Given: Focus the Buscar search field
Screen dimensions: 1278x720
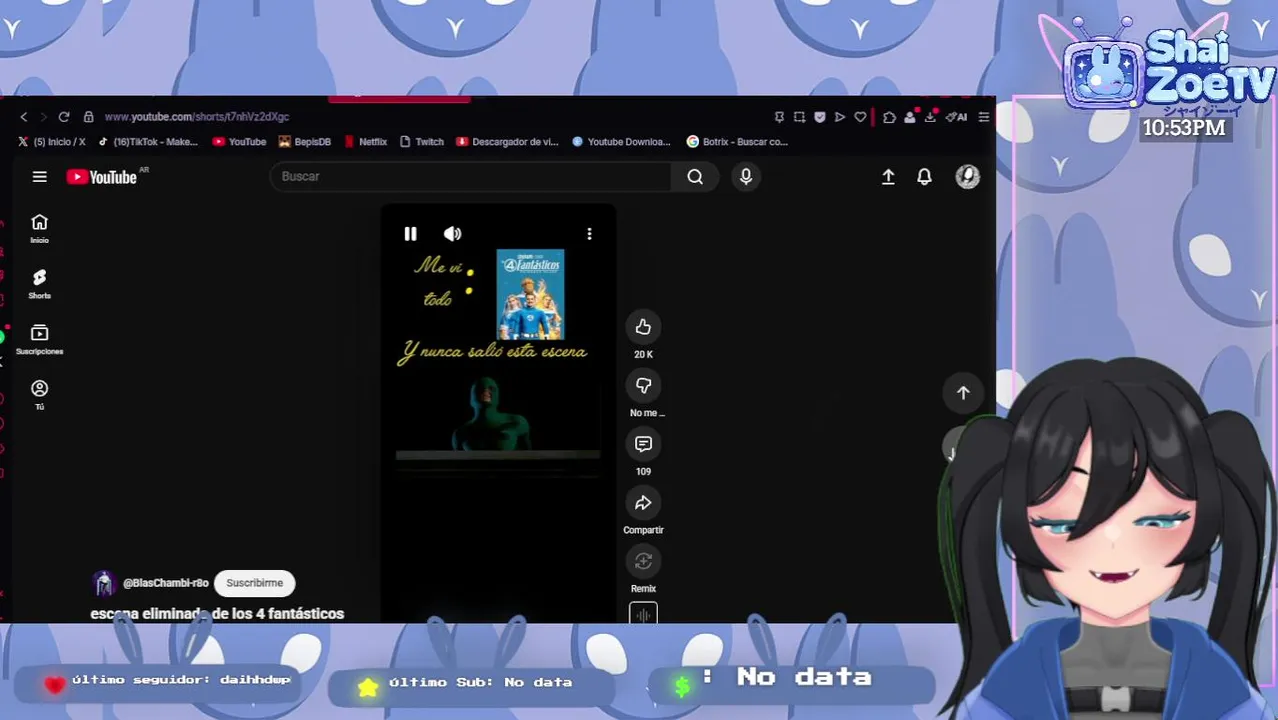Looking at the screenshot, I should [470, 176].
